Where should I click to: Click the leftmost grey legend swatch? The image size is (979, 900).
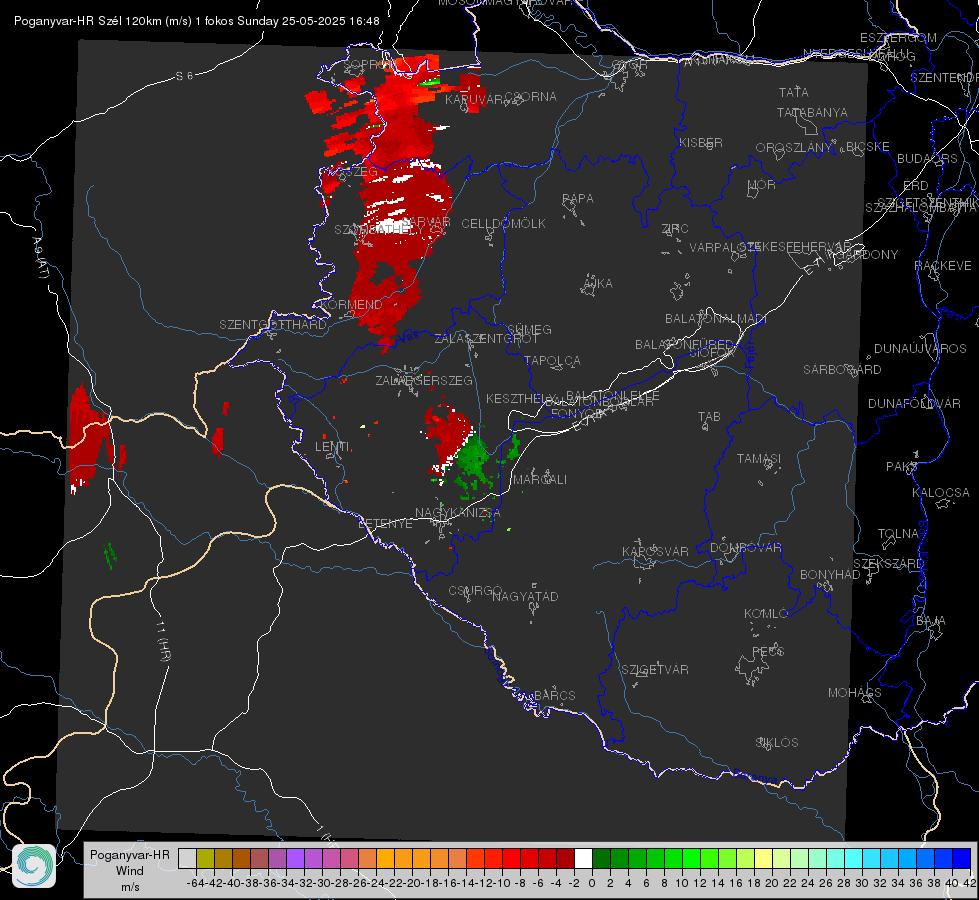[187, 859]
